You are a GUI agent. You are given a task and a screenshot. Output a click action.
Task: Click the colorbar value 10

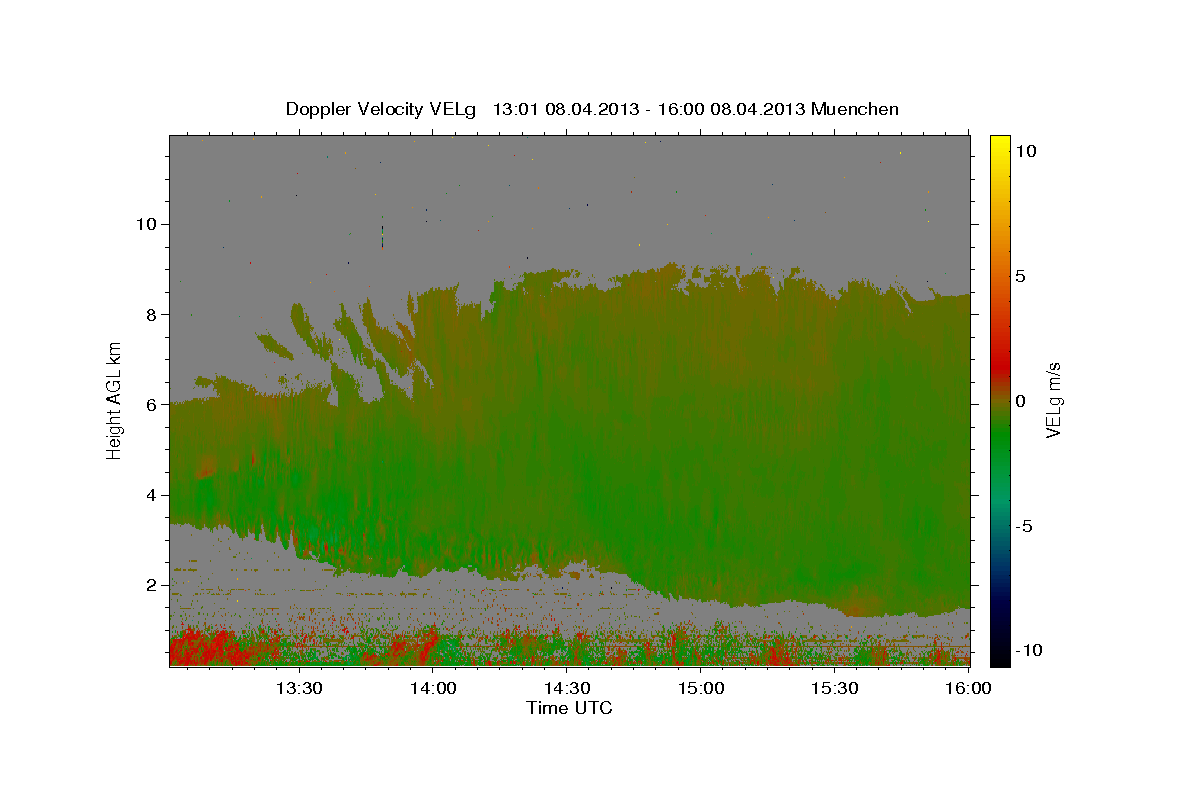click(x=1025, y=151)
